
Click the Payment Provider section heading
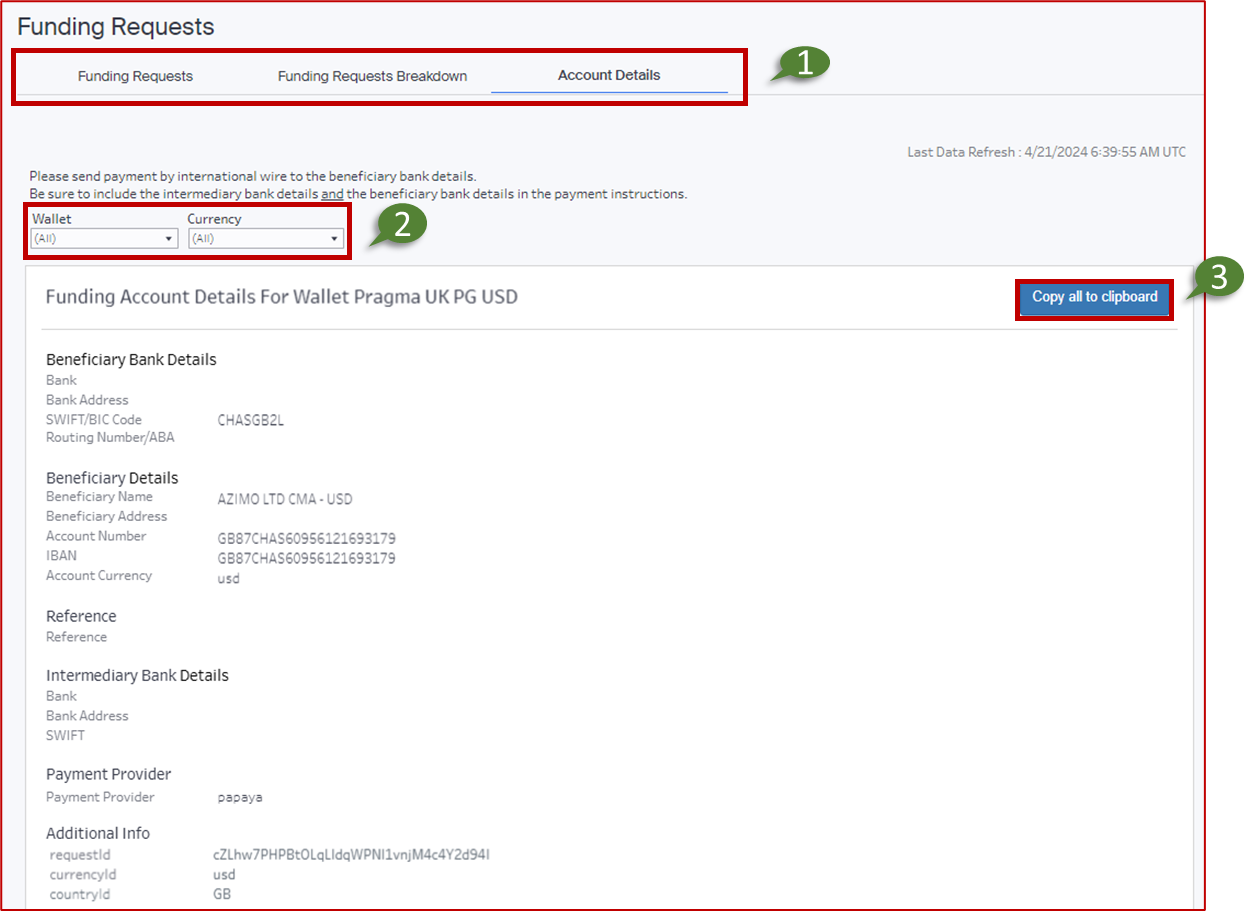click(x=109, y=775)
